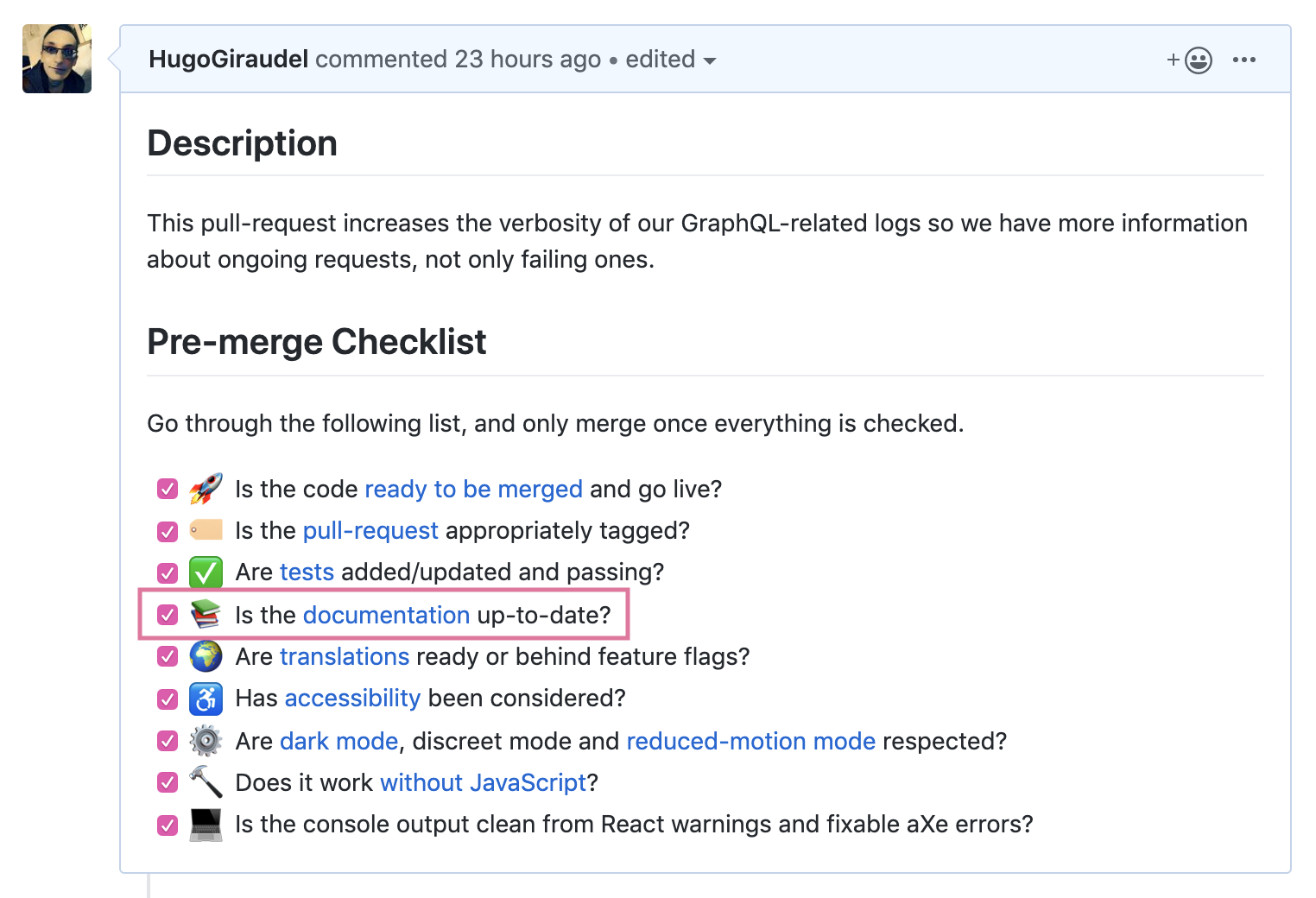Viewport: 1316px width, 898px height.
Task: Open the 'reduced-motion mode' link
Action: (750, 742)
